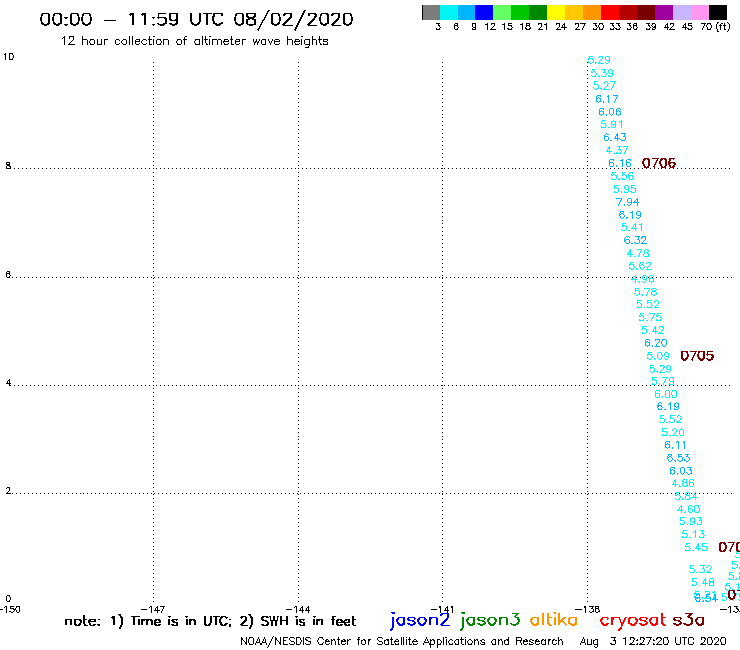Click the jason2 satellite label
This screenshot has height=650, width=740.
420,620
